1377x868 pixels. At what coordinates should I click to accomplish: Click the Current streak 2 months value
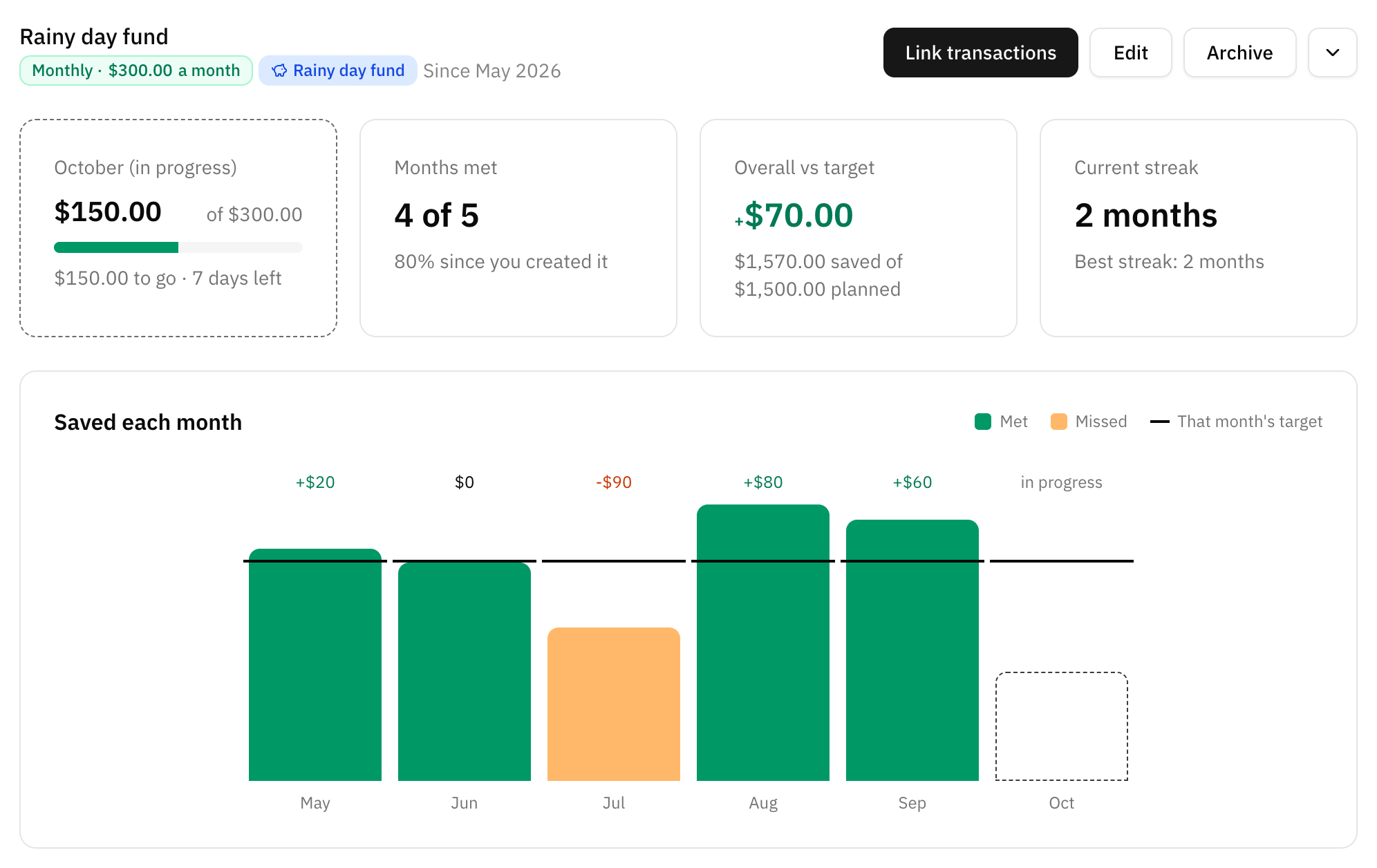(x=1145, y=216)
